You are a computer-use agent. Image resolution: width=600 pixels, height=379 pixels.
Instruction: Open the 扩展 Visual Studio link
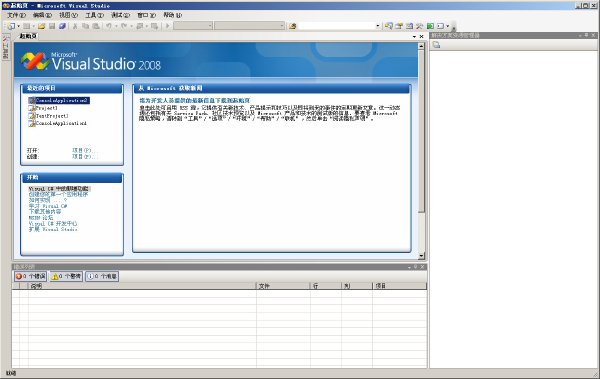[53, 229]
